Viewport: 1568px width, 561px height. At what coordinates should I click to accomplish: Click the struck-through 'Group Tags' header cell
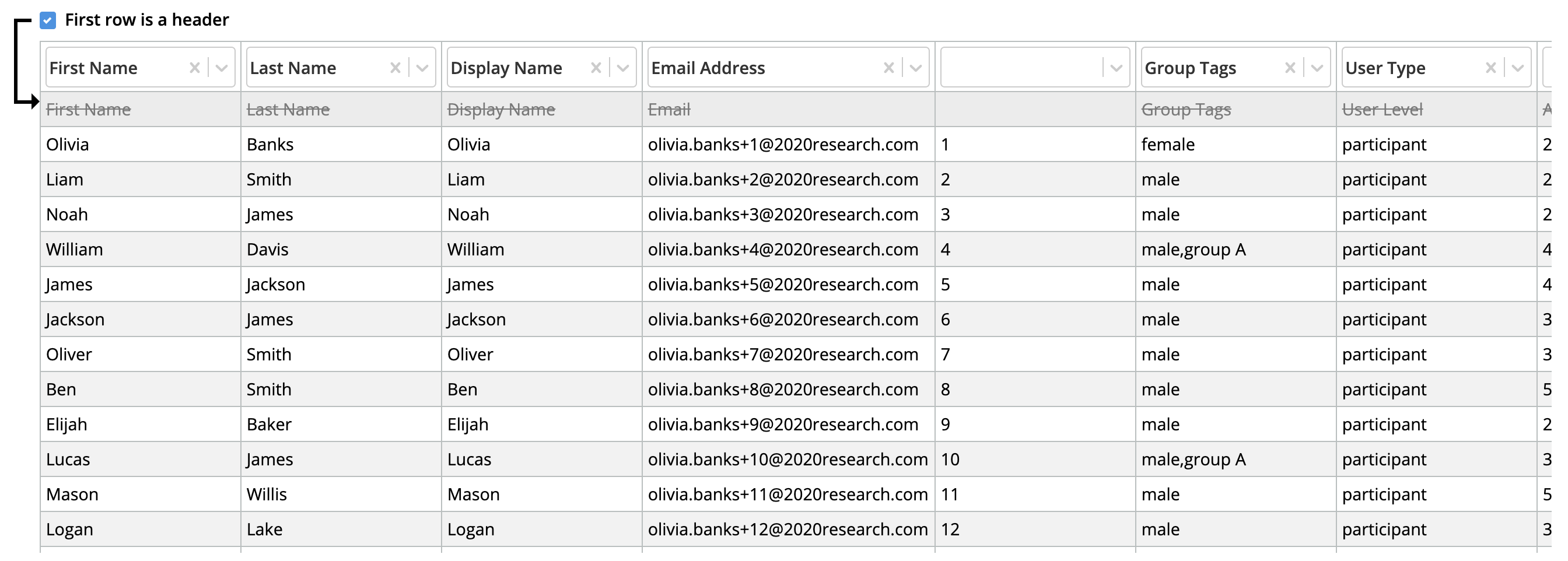[x=1235, y=110]
